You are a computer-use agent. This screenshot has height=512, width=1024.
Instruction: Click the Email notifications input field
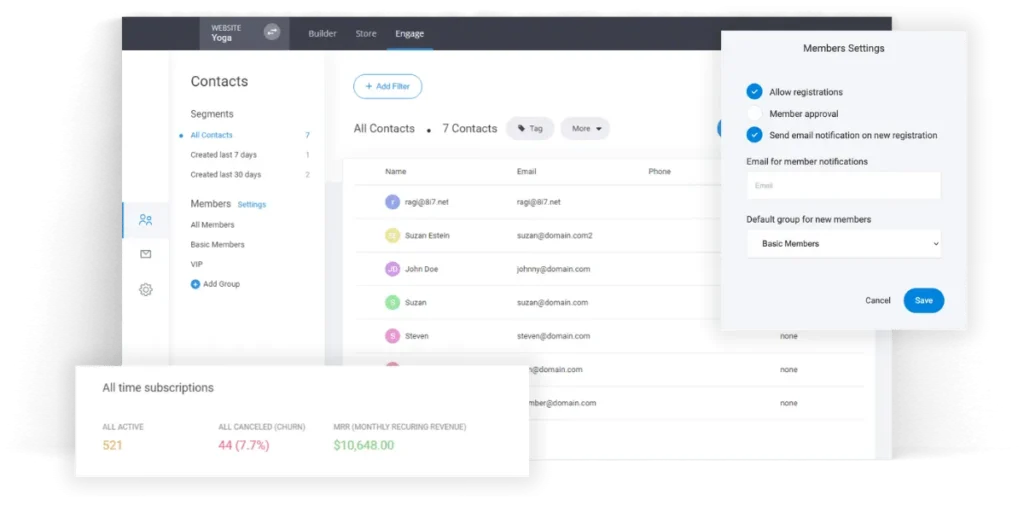tap(843, 186)
